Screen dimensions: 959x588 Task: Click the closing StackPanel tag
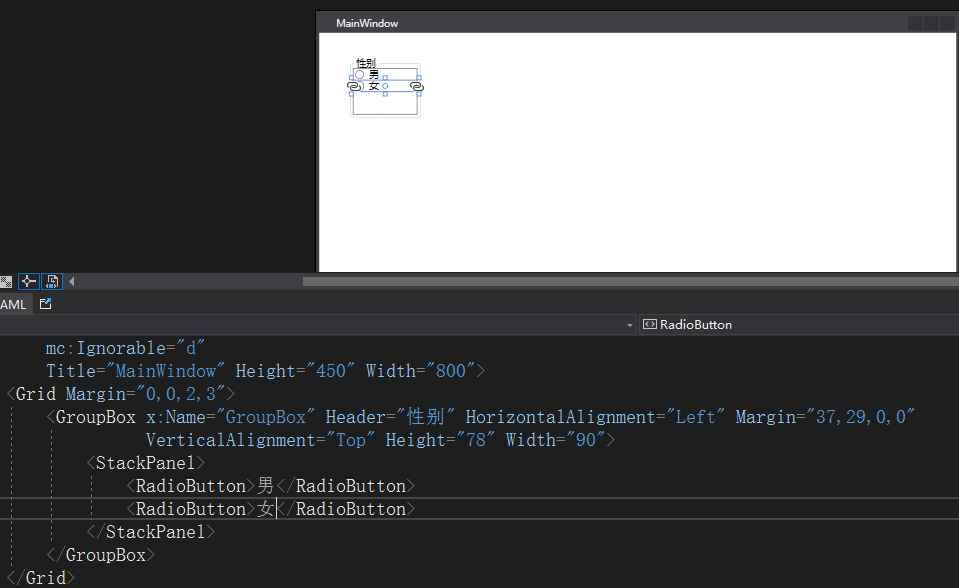pyautogui.click(x=150, y=532)
